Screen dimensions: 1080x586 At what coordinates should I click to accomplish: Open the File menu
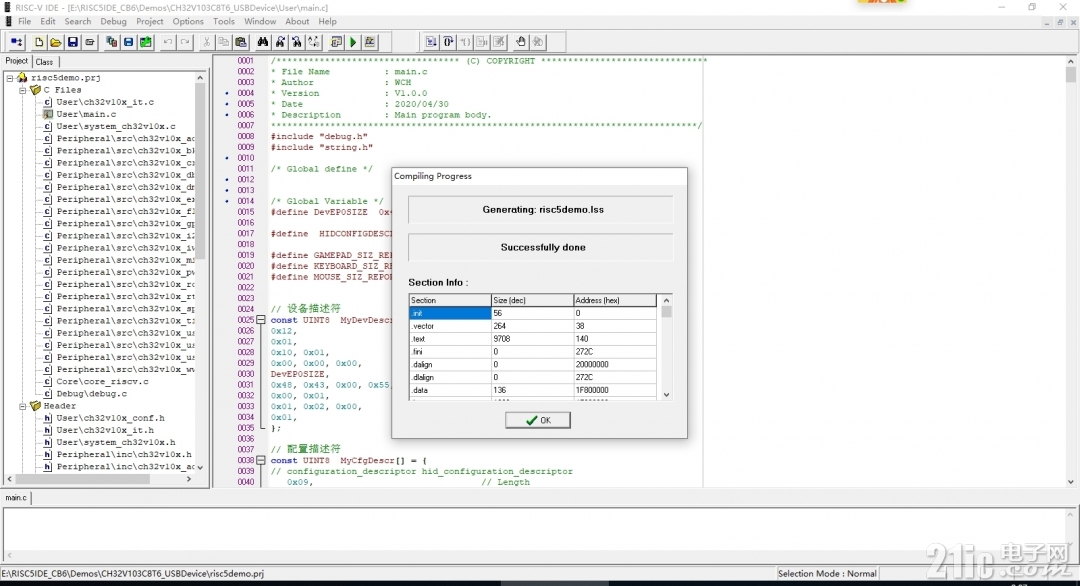25,21
